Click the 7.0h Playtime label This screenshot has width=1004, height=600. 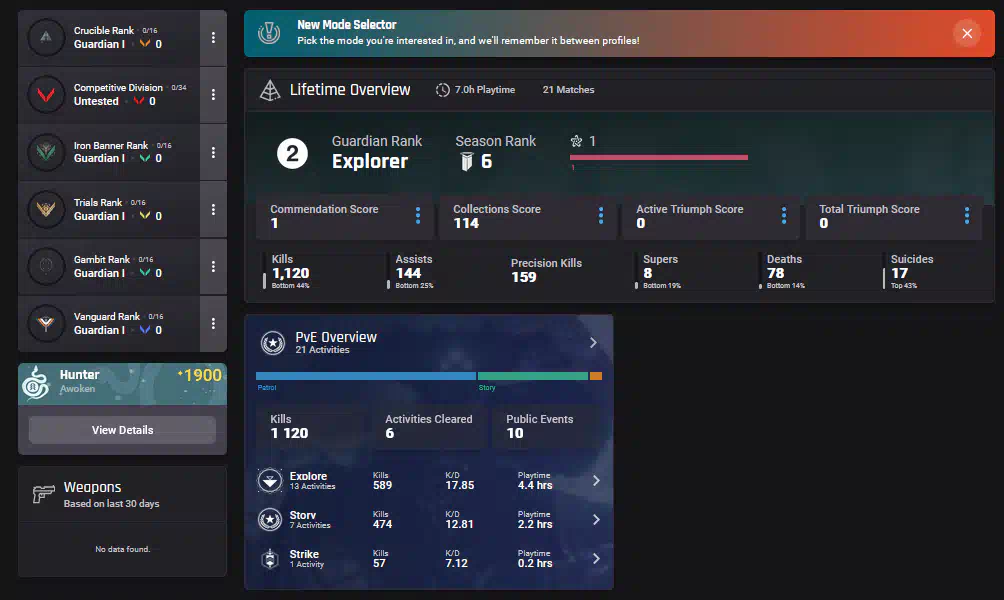click(x=485, y=90)
